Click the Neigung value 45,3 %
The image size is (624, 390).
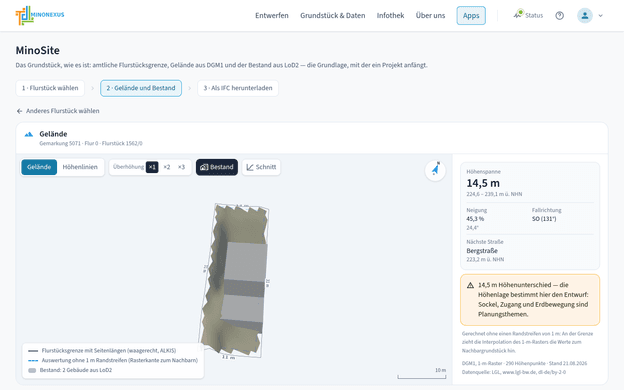(x=475, y=219)
